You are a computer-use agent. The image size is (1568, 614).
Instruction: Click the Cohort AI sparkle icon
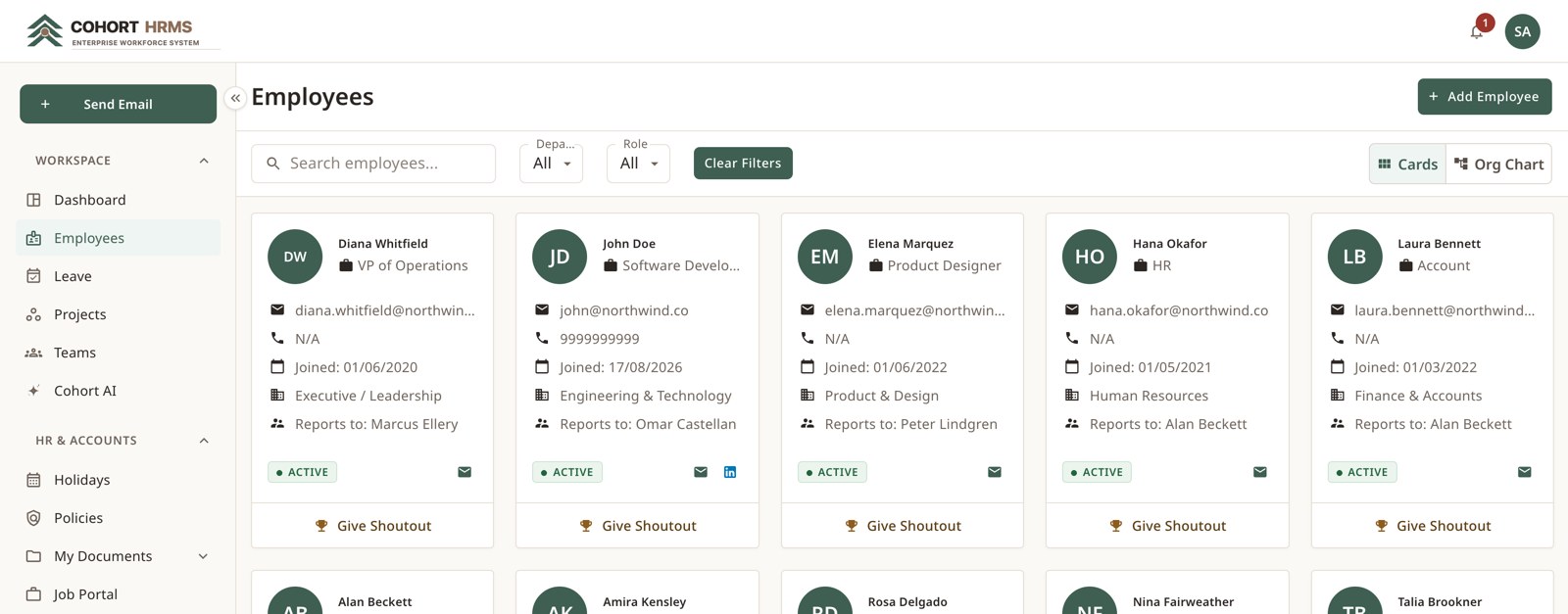33,391
